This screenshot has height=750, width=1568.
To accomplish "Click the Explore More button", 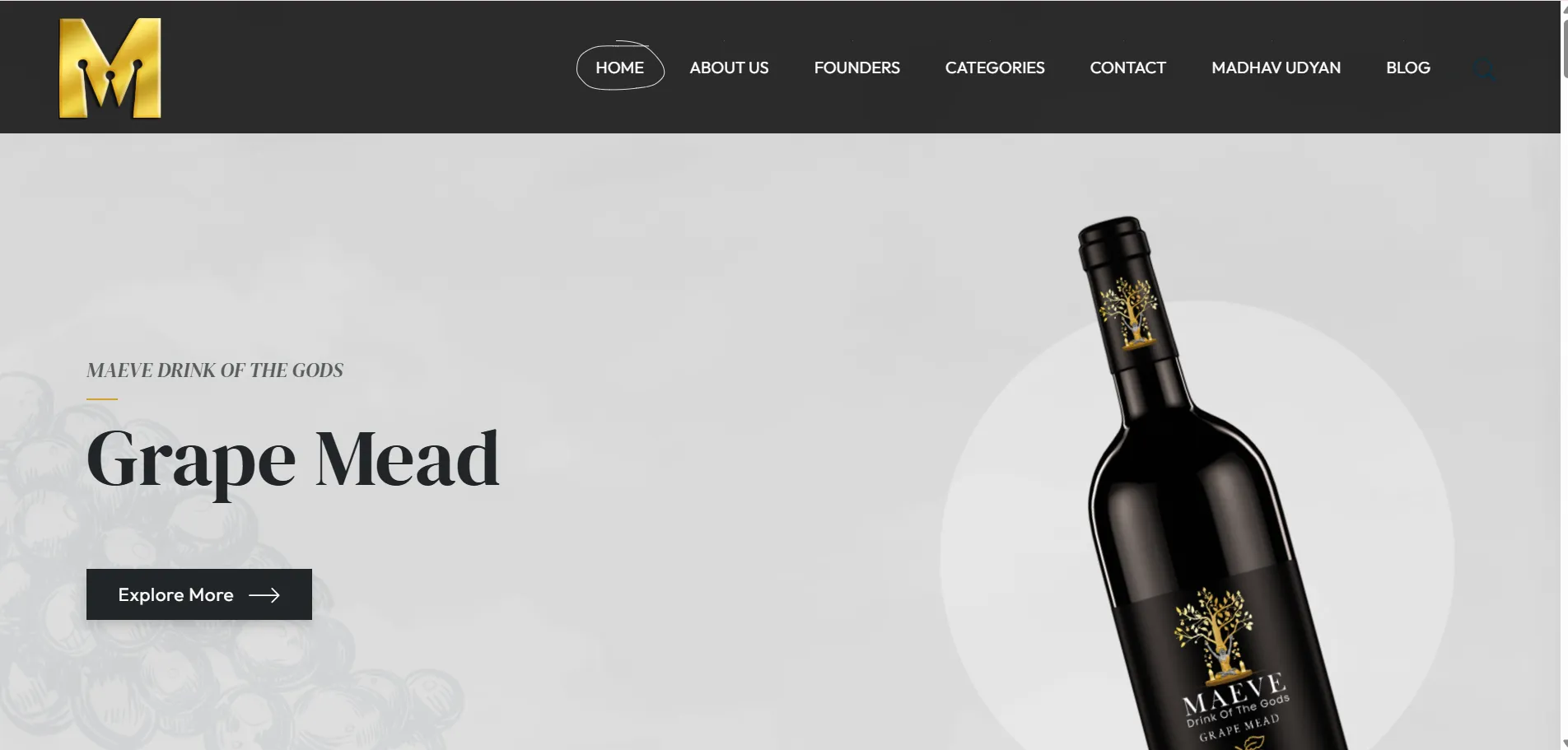I will coord(199,594).
